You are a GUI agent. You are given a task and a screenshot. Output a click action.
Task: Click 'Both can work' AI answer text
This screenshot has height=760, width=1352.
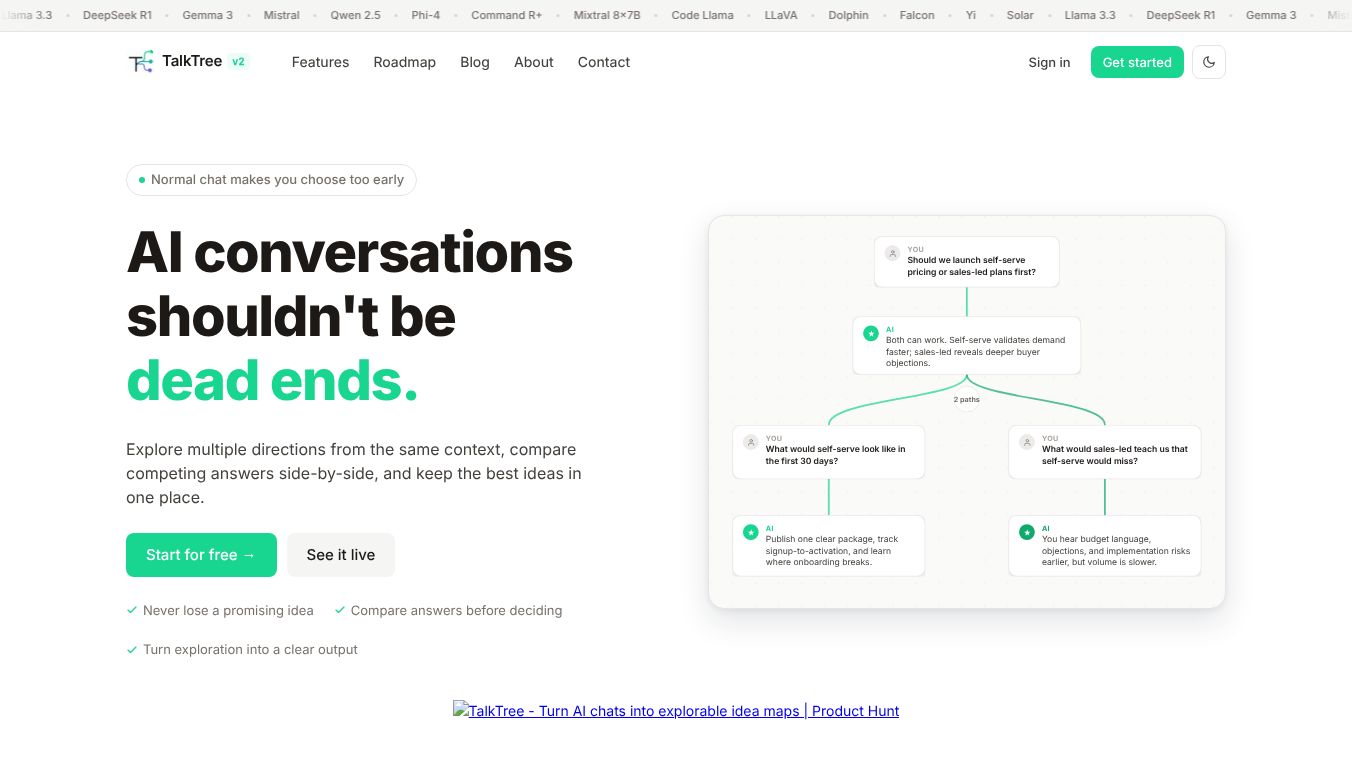click(976, 351)
